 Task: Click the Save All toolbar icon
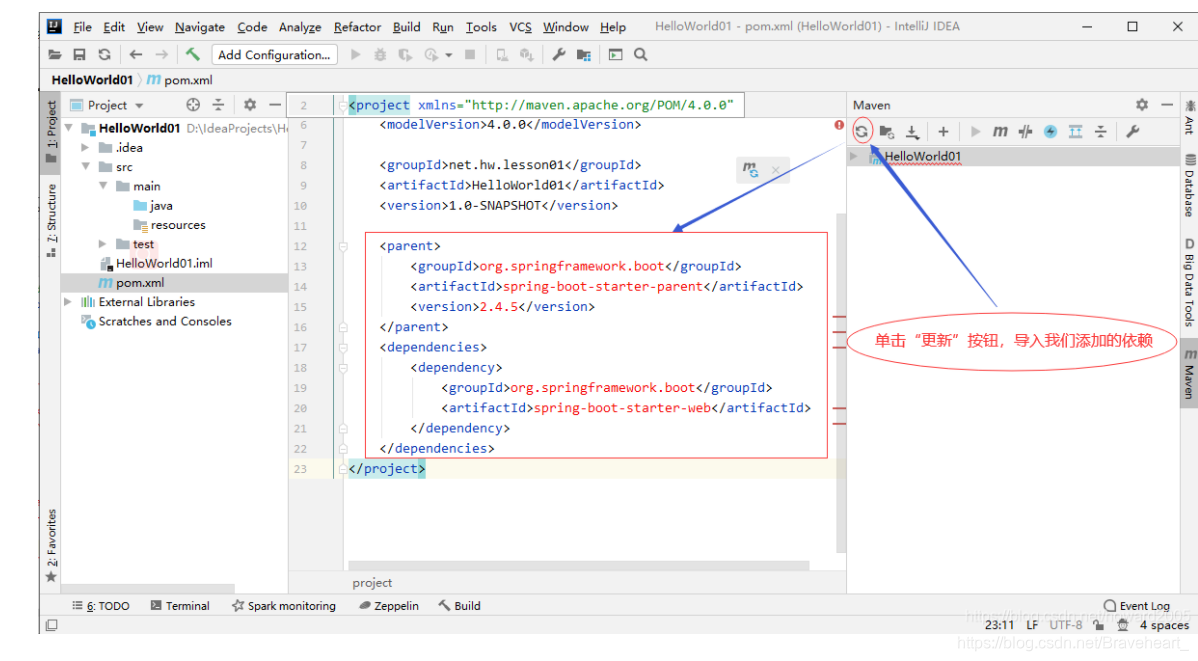click(79, 55)
